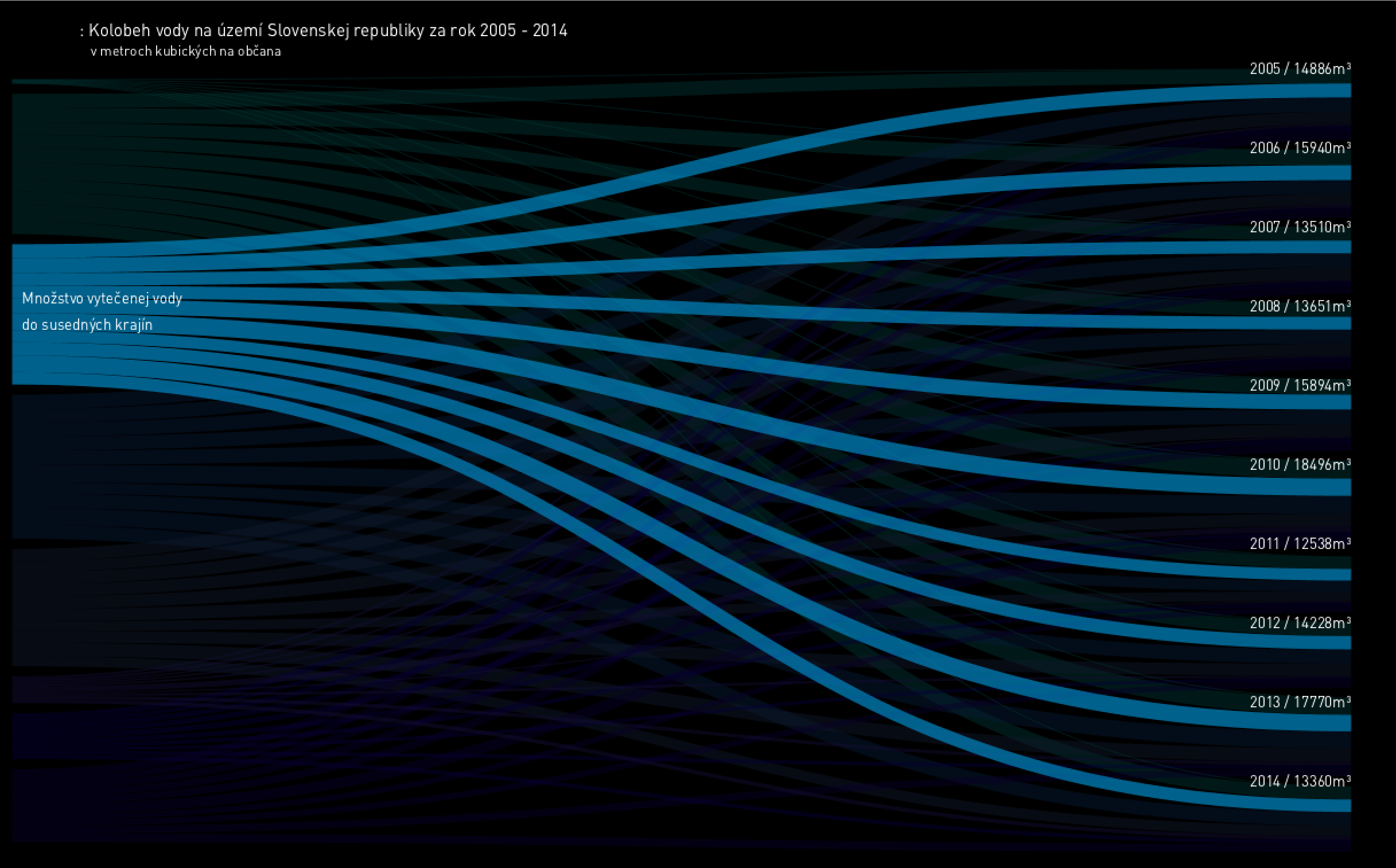The height and width of the screenshot is (868, 1396).
Task: Click the subtitle v metroch kubických na občana
Action: [x=185, y=52]
